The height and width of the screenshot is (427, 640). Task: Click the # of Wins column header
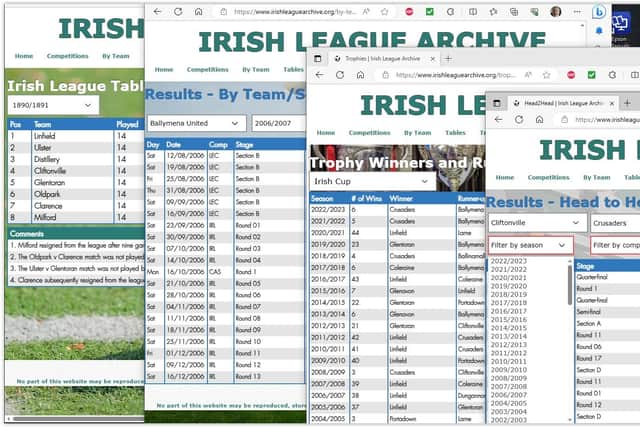click(367, 198)
